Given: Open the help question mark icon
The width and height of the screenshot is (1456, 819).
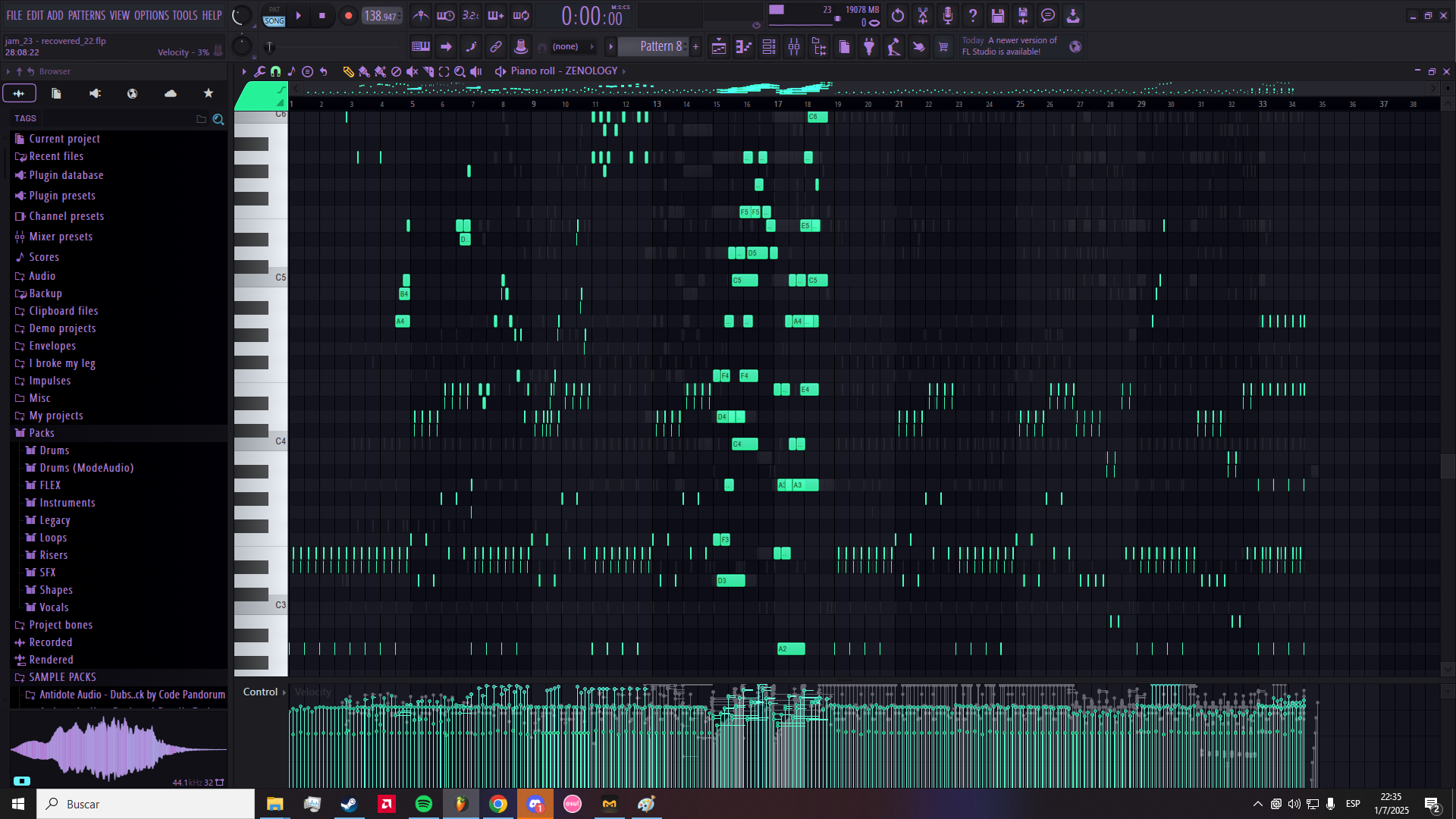Looking at the screenshot, I should tap(973, 15).
